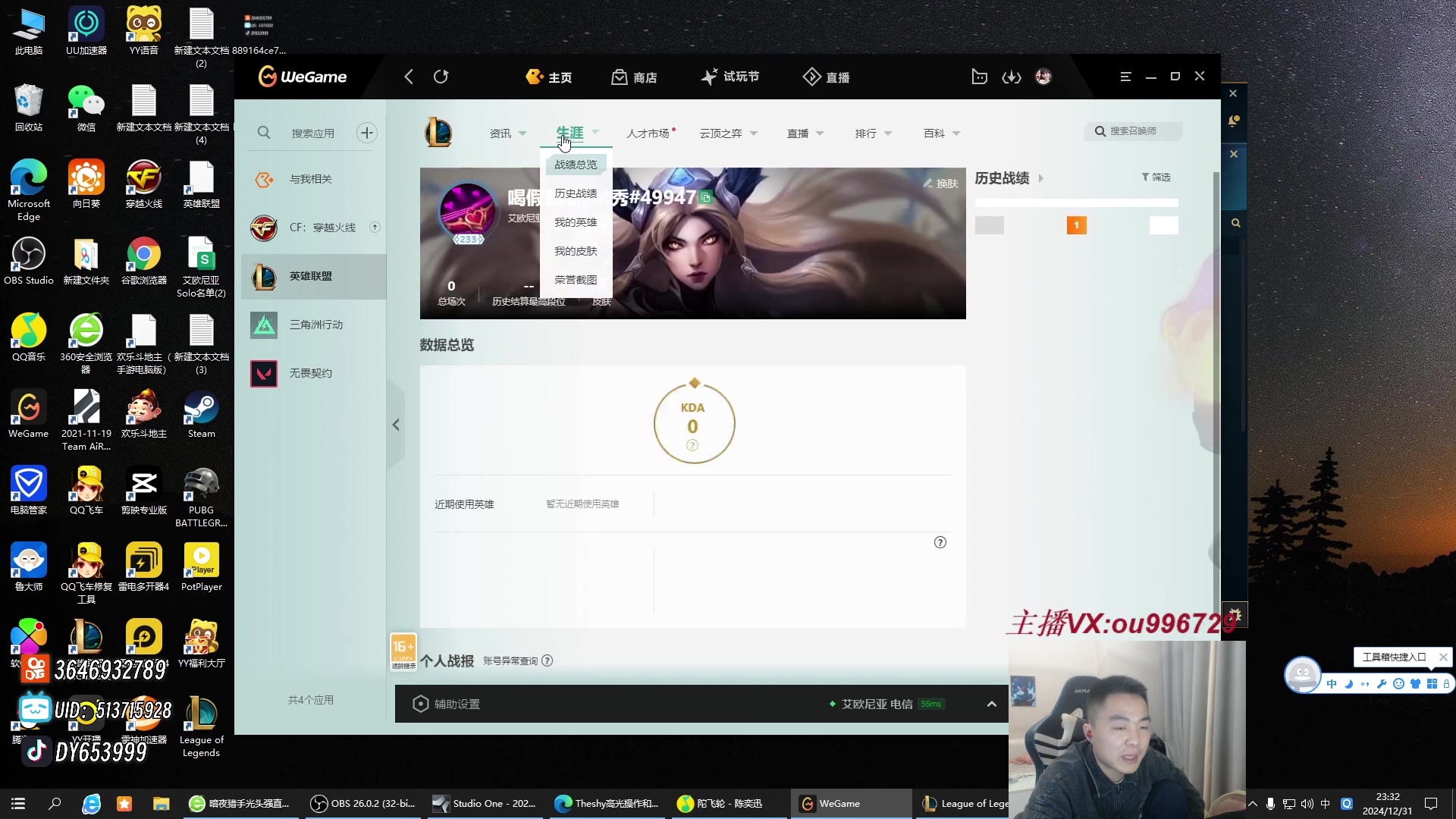This screenshot has width=1456, height=819.
Task: Open 谷歌浏览器 Chrome shortcut
Action: [143, 262]
